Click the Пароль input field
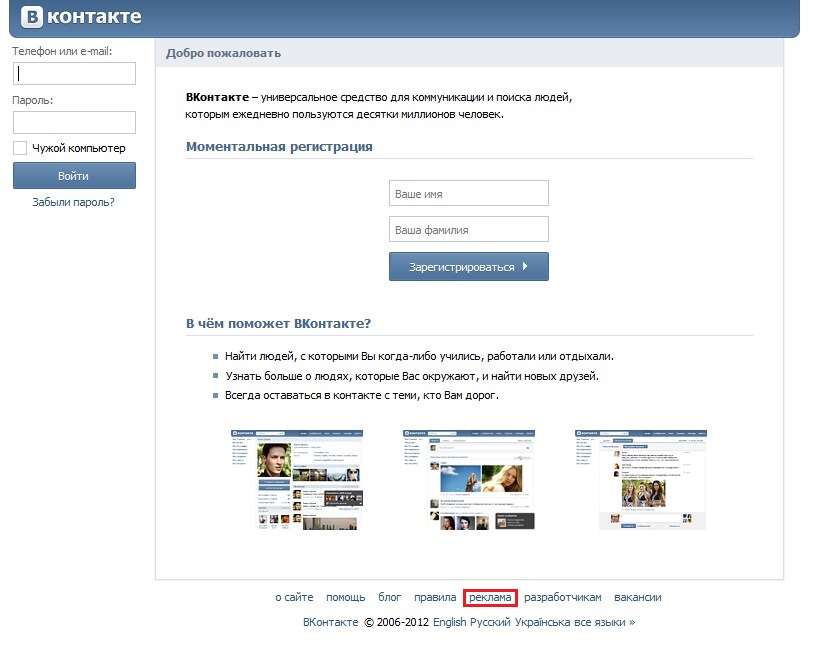824x648 pixels. [x=74, y=122]
